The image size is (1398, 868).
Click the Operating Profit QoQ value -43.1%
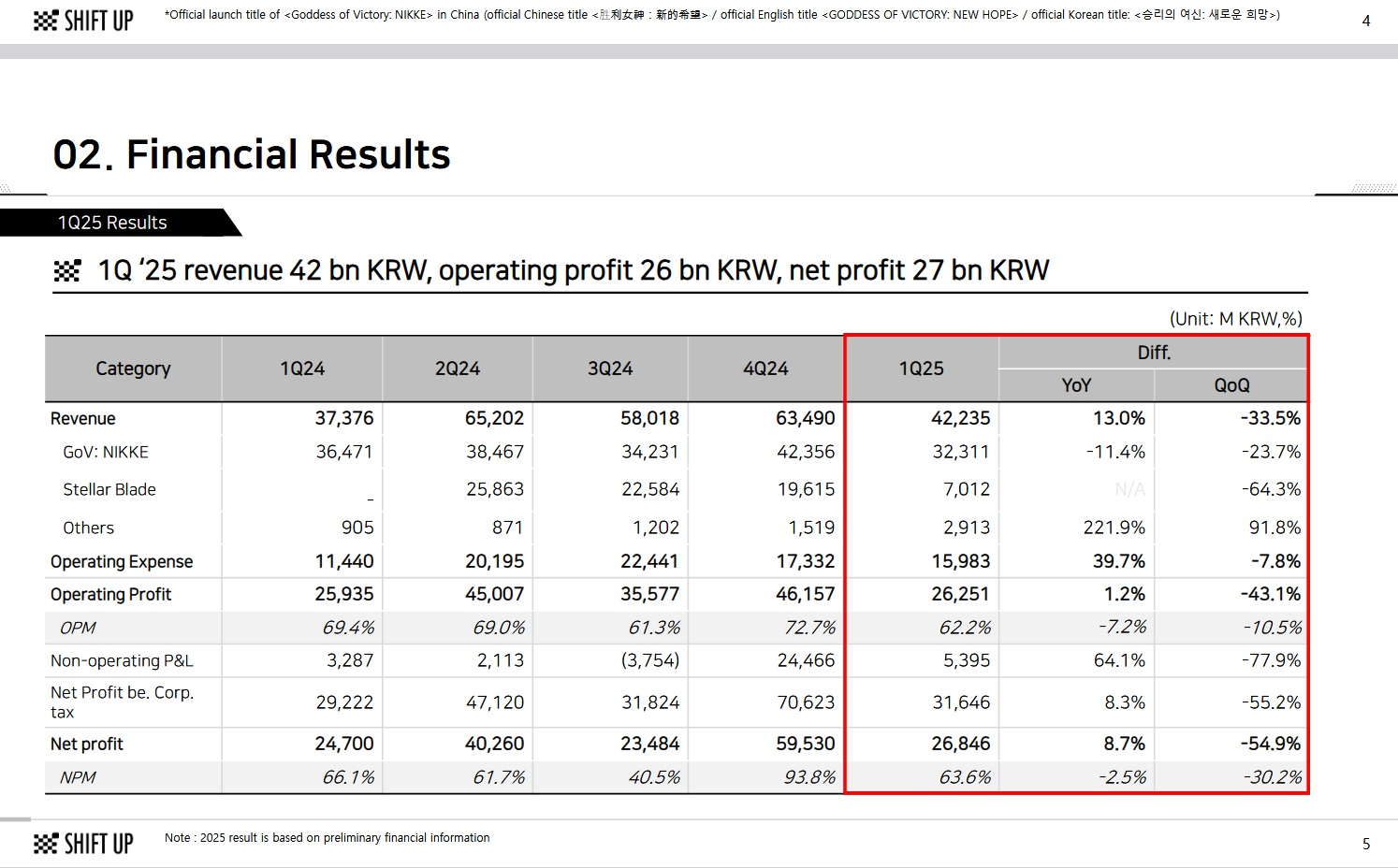tap(1272, 594)
